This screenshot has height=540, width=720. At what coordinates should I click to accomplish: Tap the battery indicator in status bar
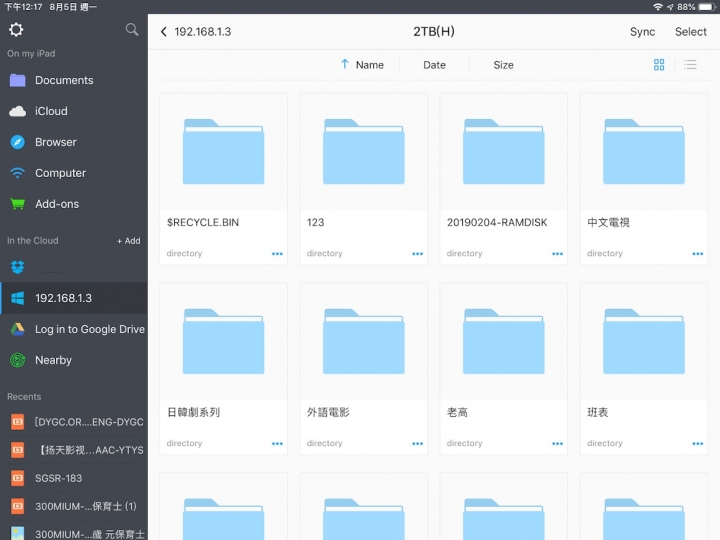(706, 7)
